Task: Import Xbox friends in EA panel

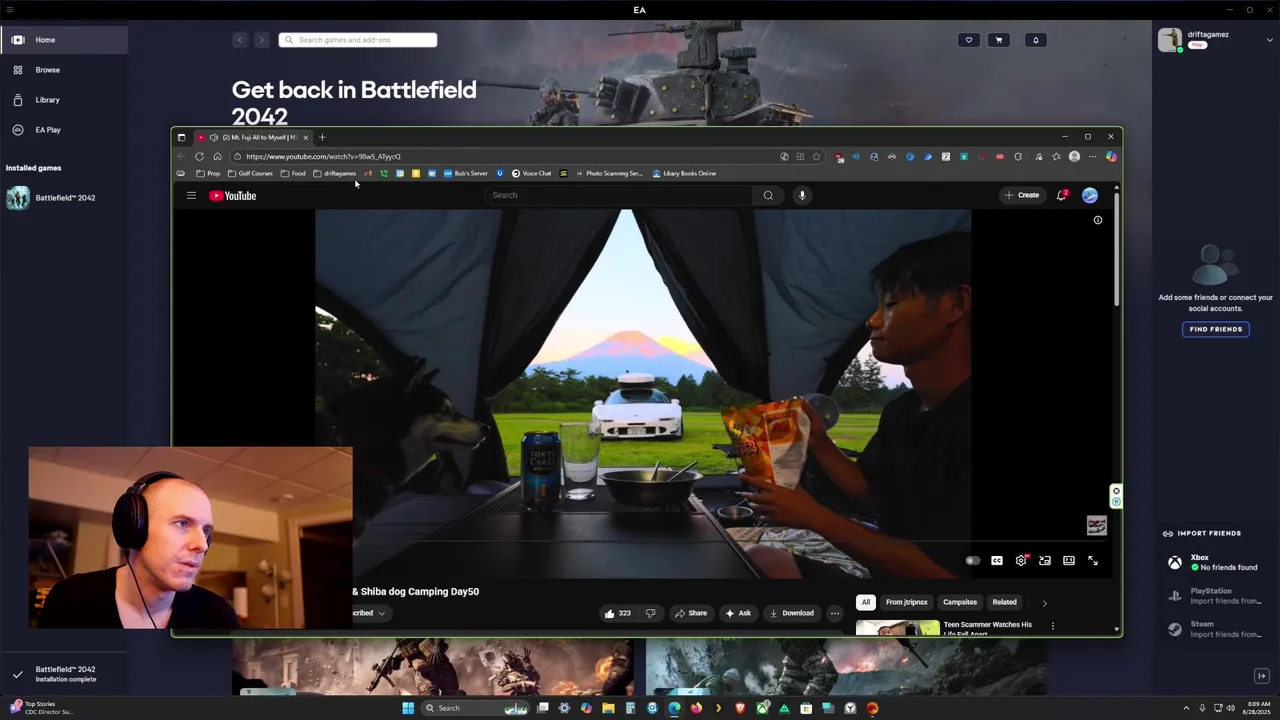Action: pyautogui.click(x=1215, y=562)
